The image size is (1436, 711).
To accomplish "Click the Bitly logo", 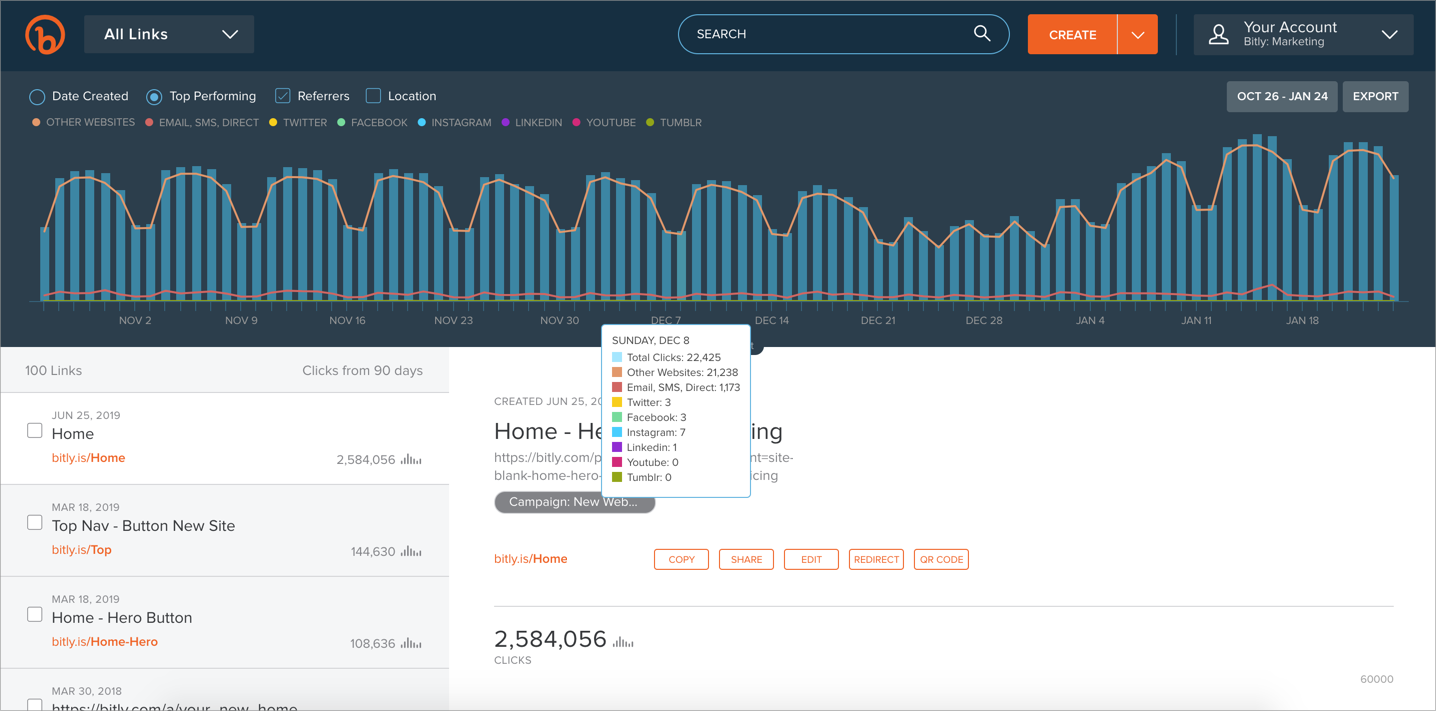I will pos(45,33).
